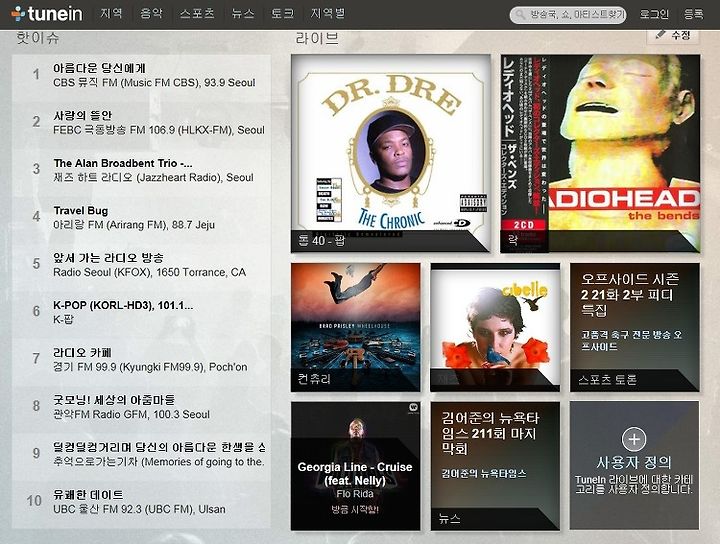Click the pencil edit icon
Screen dimensions: 720x544
coord(661,35)
